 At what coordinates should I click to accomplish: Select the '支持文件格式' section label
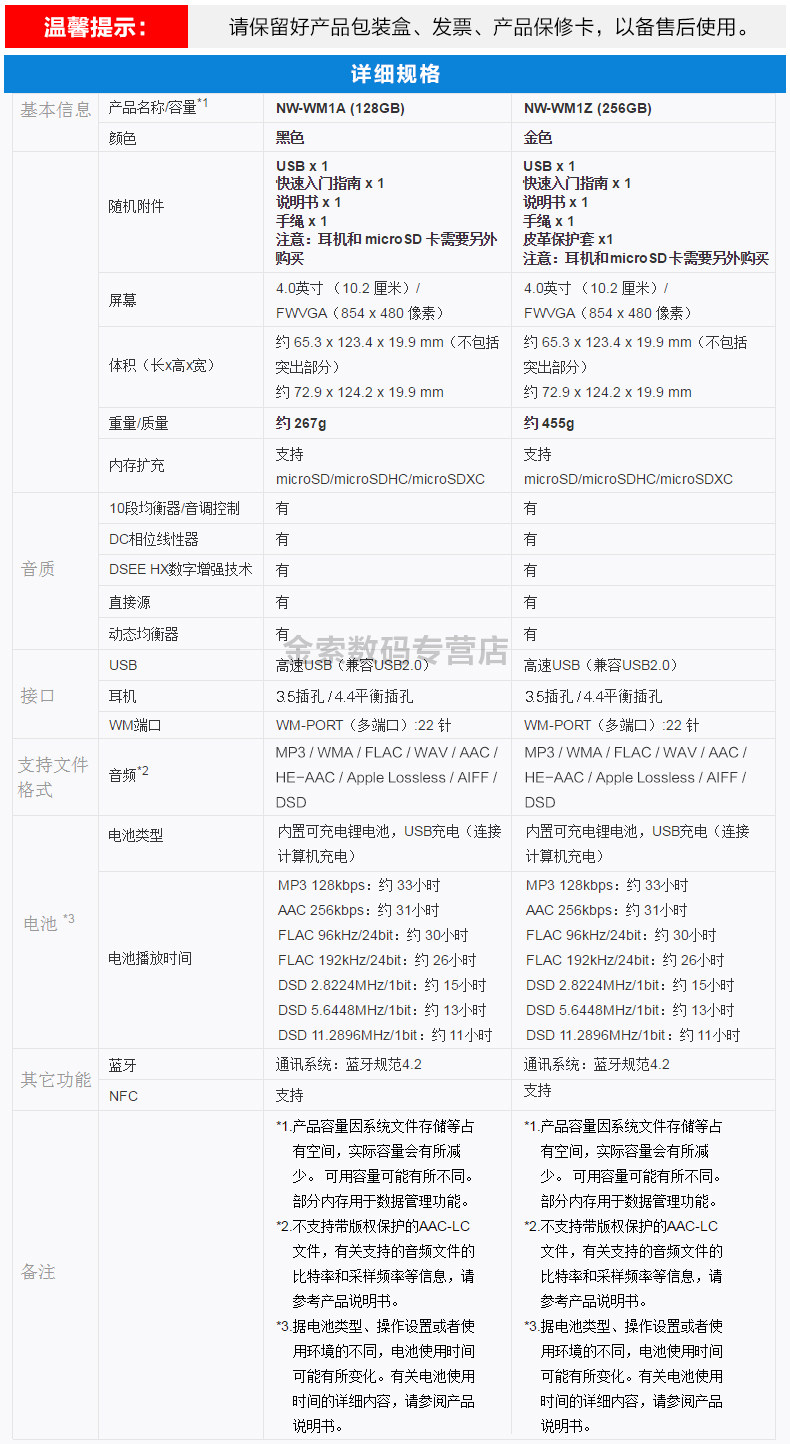coord(54,777)
